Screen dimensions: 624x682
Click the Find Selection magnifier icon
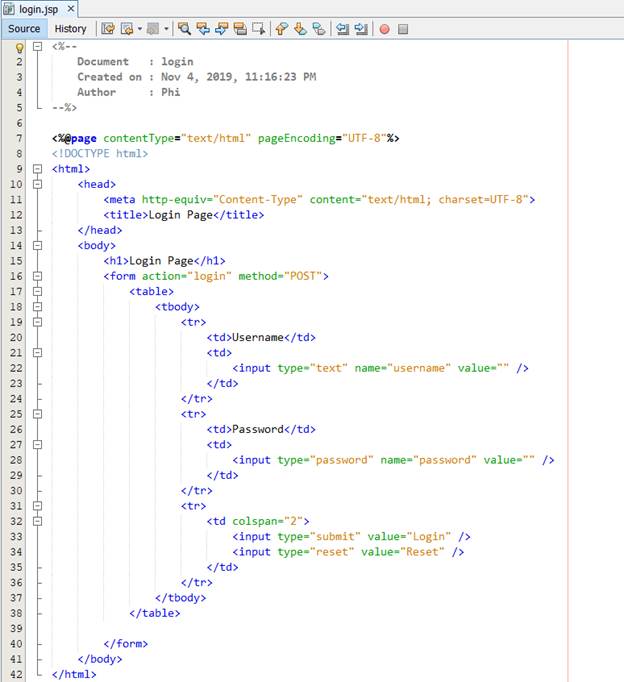(x=184, y=29)
